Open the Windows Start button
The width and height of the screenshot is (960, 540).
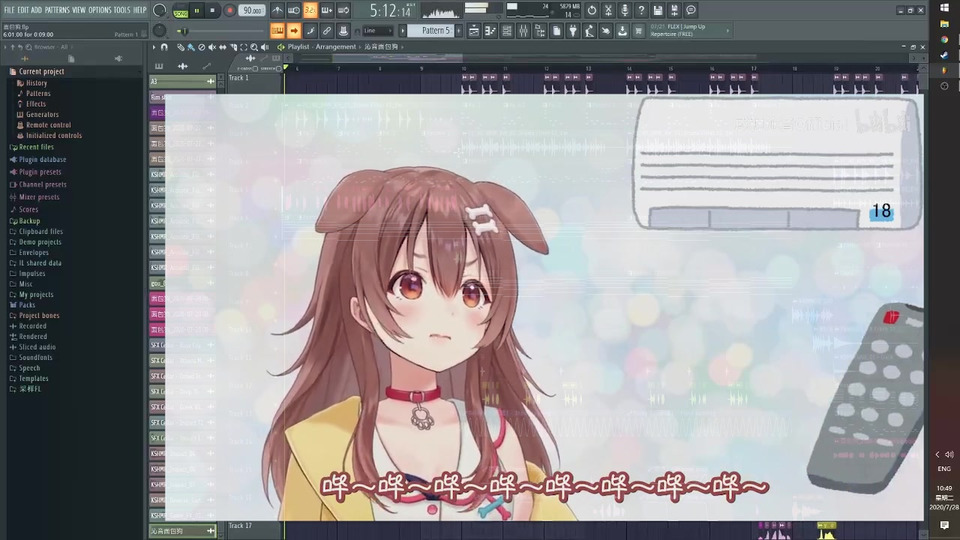(x=944, y=7)
